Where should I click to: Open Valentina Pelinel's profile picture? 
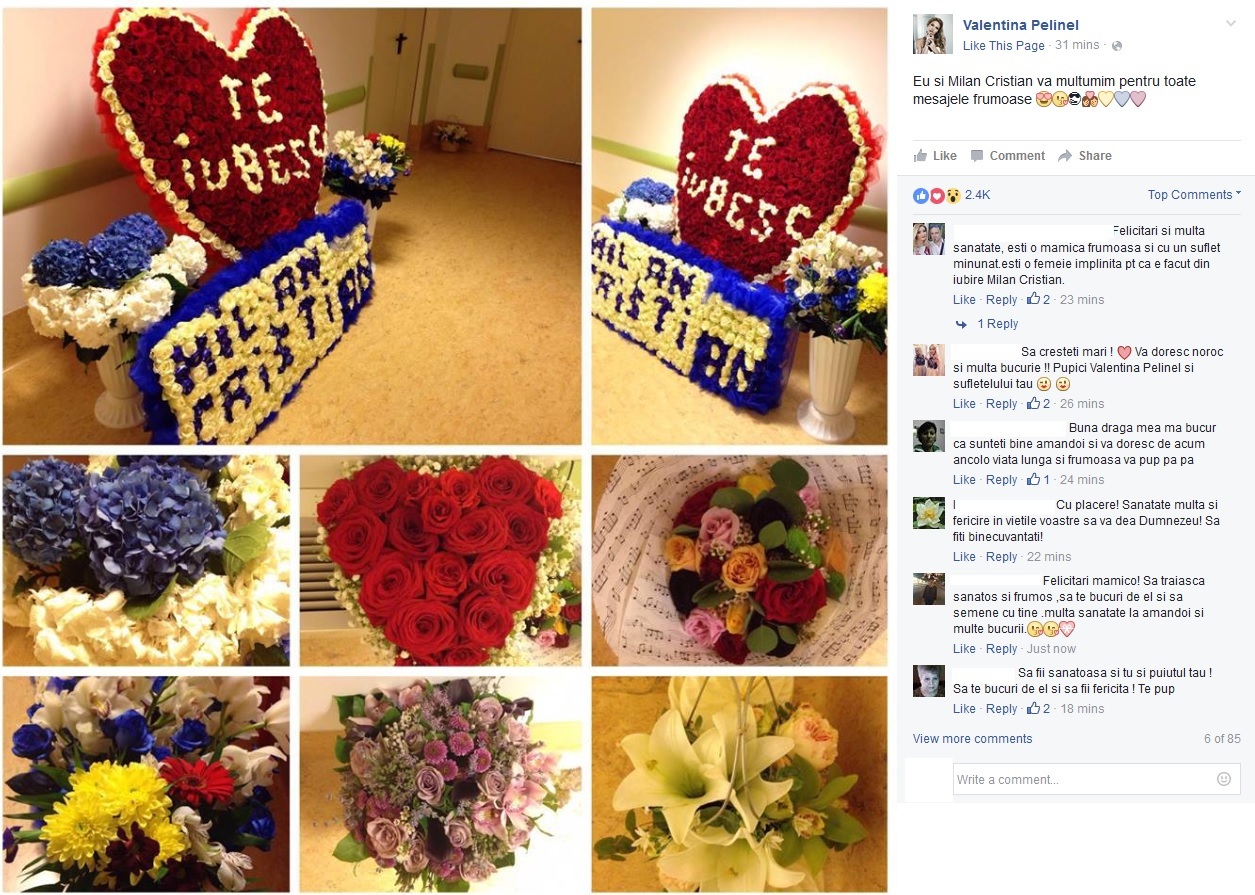click(932, 34)
